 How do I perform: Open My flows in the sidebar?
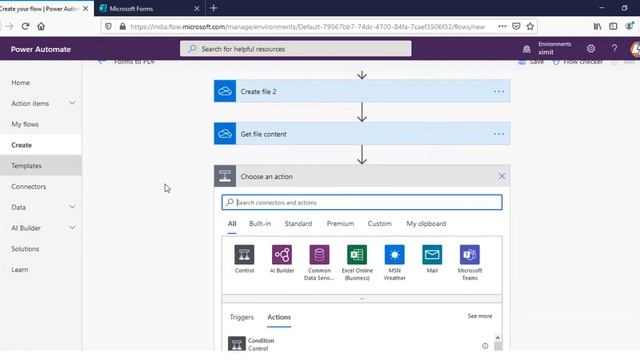pos(25,124)
